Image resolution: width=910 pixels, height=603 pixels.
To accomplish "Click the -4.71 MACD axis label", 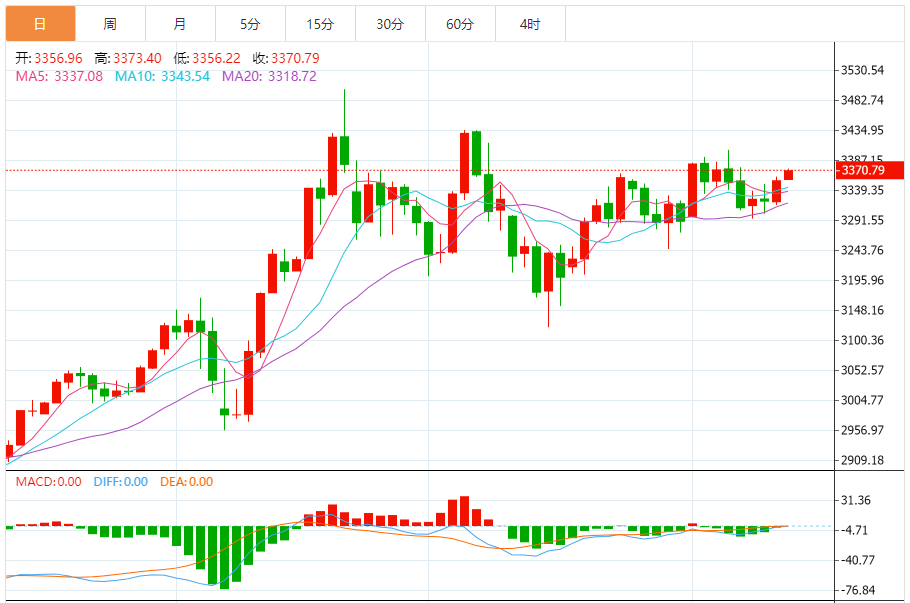I will pos(854,530).
